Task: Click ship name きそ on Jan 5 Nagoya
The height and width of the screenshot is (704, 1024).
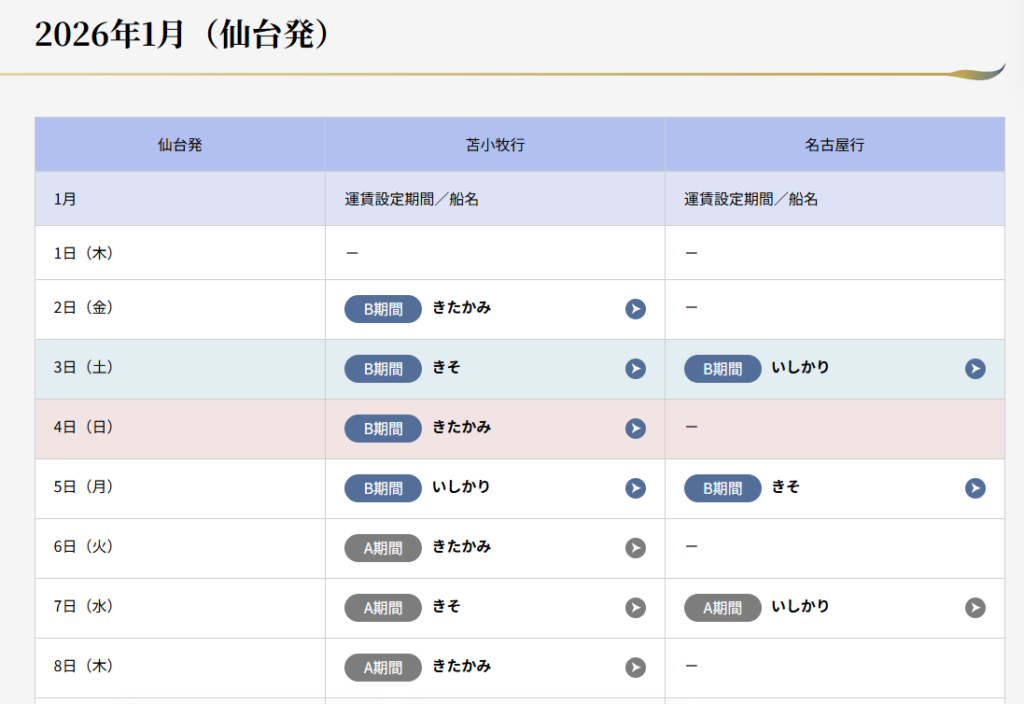Action: click(x=785, y=487)
